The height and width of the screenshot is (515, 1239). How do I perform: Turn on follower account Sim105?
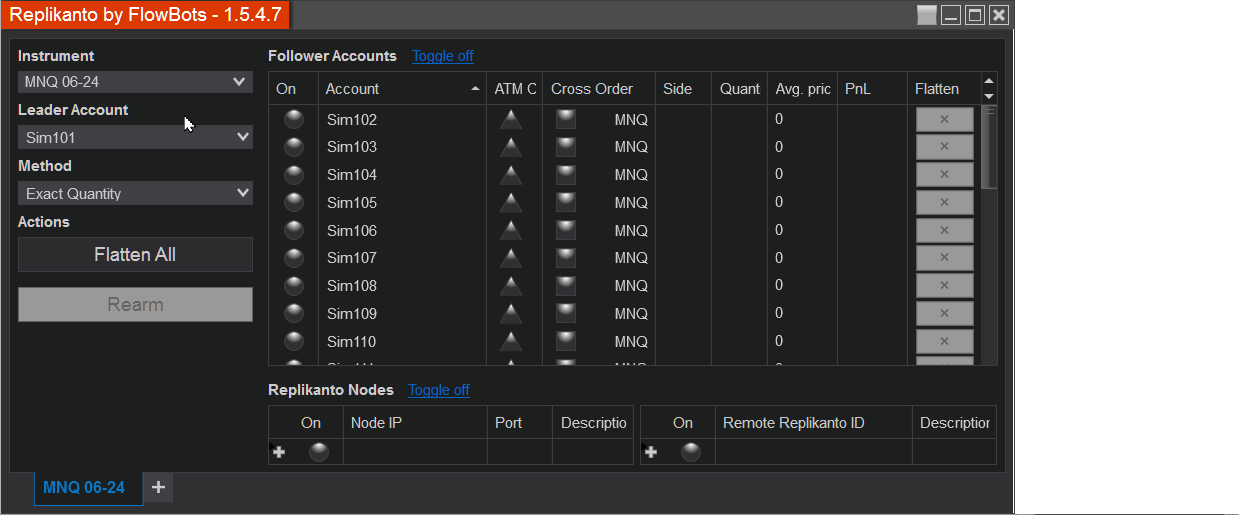click(x=294, y=203)
